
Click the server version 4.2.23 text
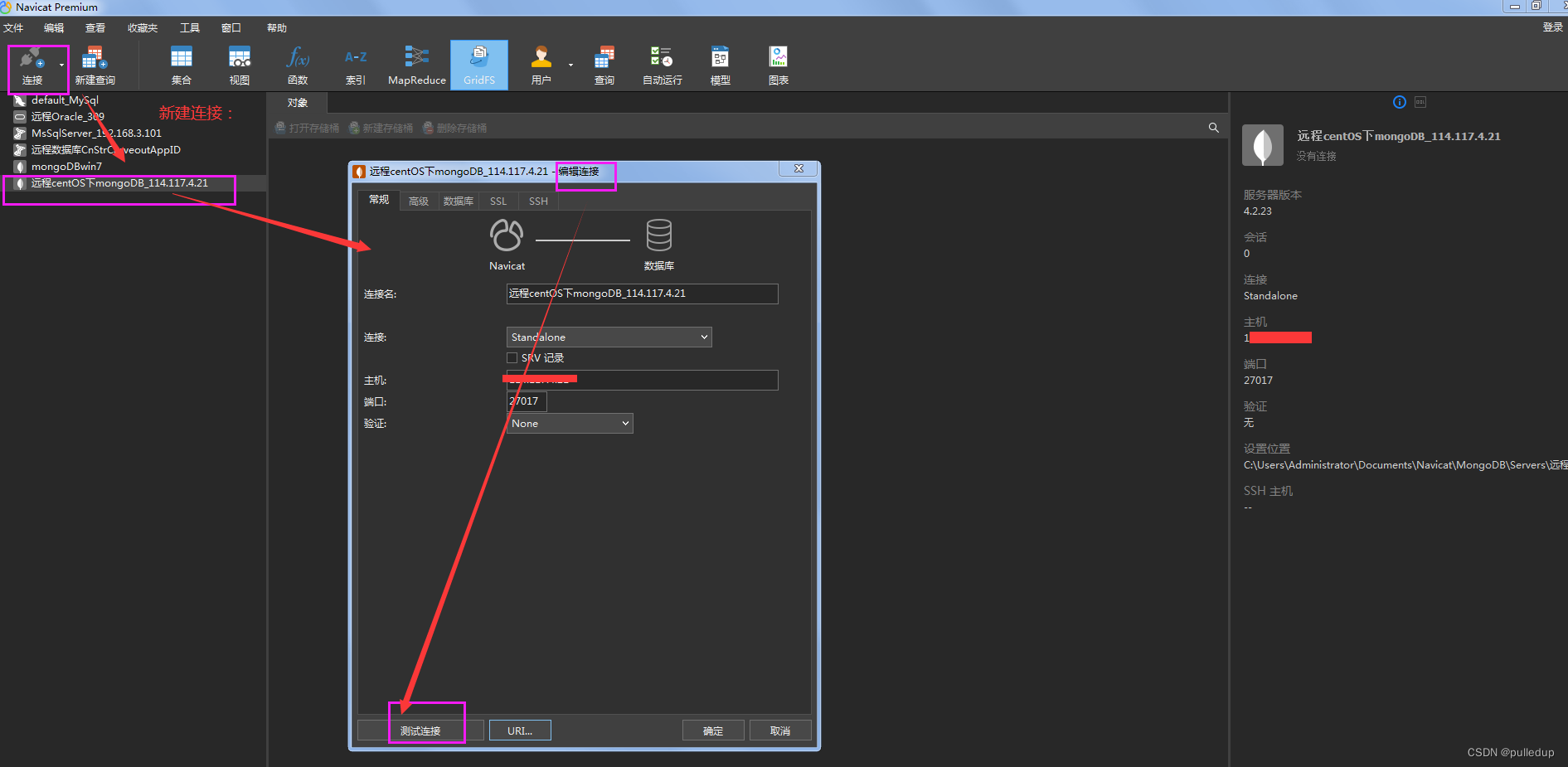(1257, 211)
